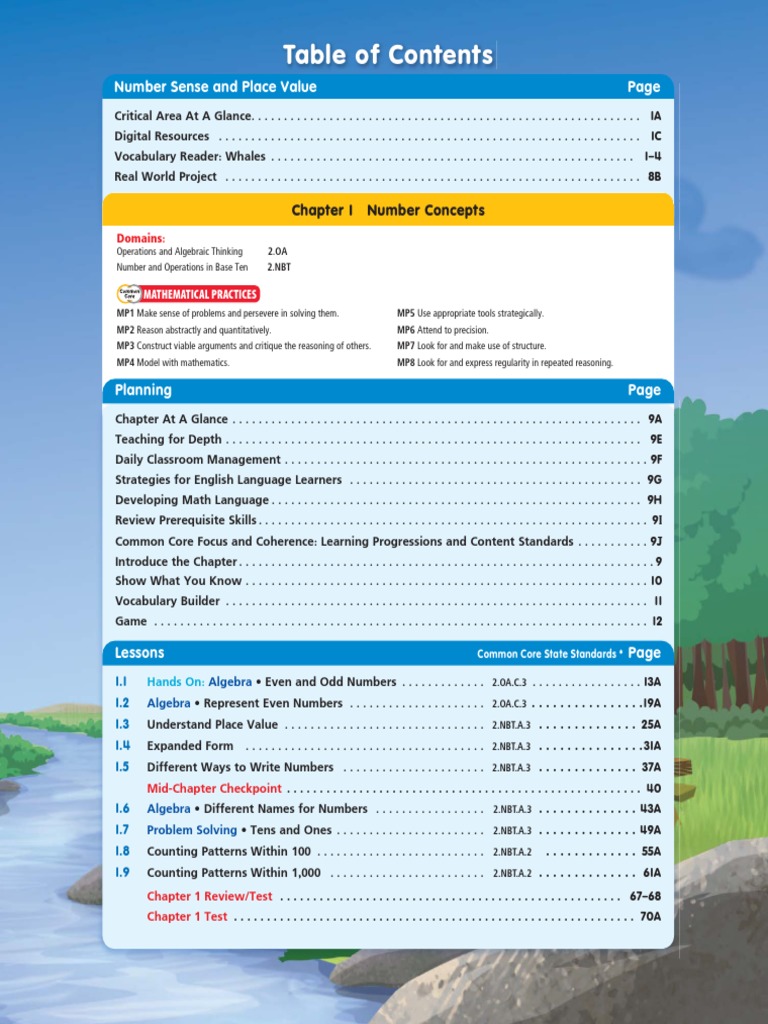Click page number 61A
This screenshot has width=768, height=1024.
click(652, 872)
